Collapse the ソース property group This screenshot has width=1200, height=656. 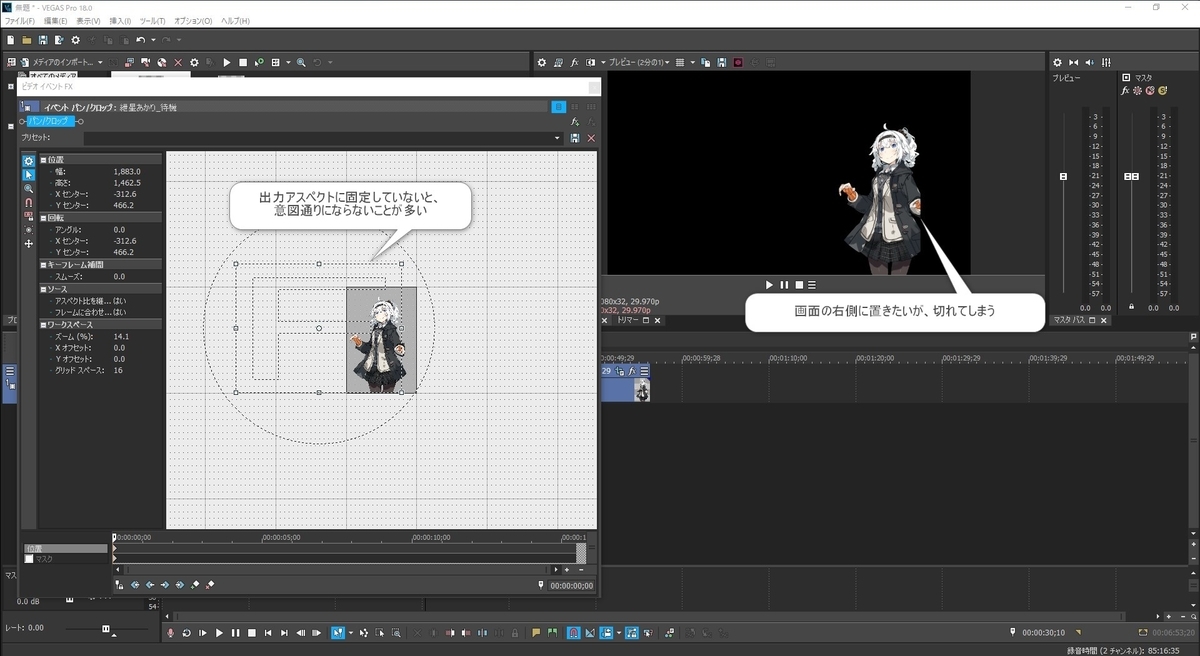coord(44,289)
